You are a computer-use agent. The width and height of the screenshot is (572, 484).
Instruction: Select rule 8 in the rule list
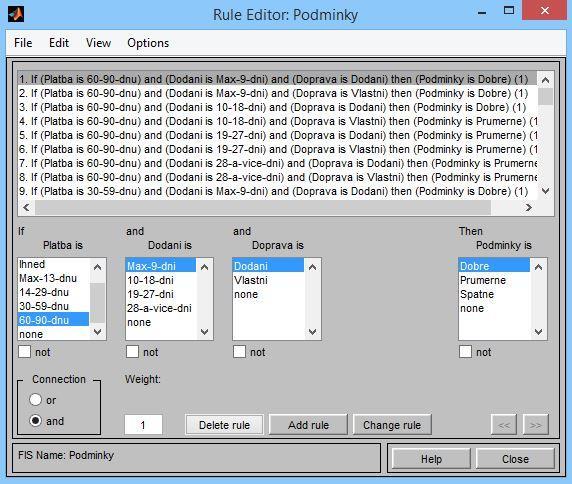pyautogui.click(x=278, y=177)
